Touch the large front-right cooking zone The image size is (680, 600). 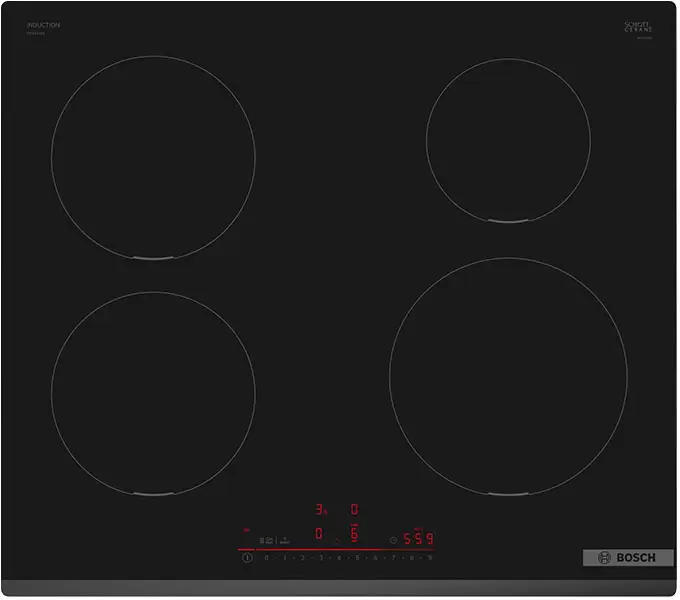pyautogui.click(x=508, y=376)
